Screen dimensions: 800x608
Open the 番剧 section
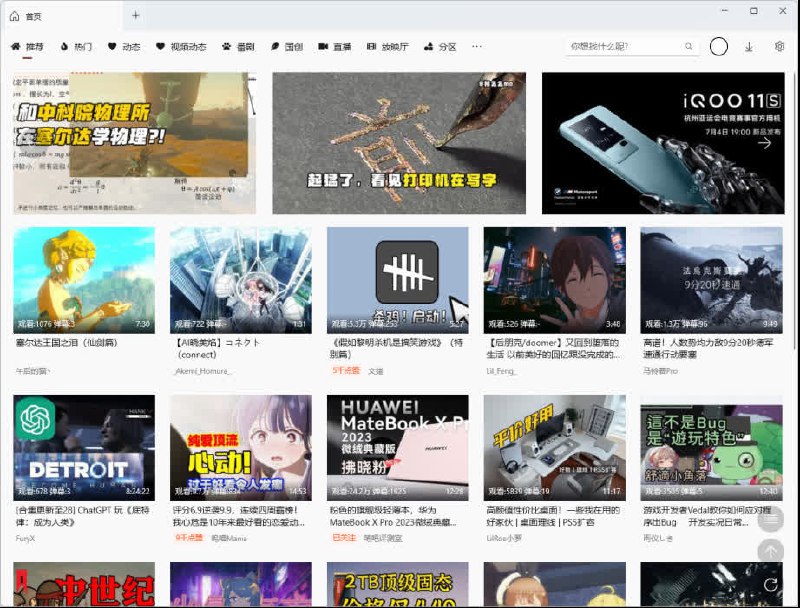(x=238, y=47)
